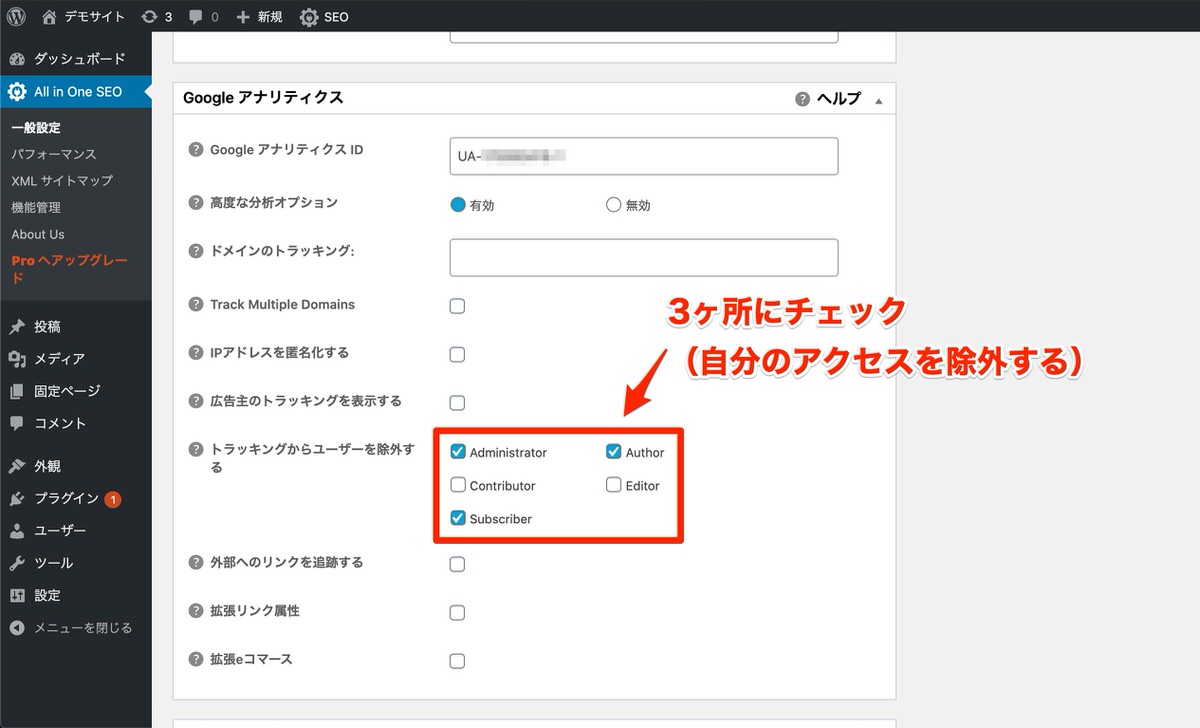
Task: Click the SEO gear icon in admin bar
Action: pos(309,17)
